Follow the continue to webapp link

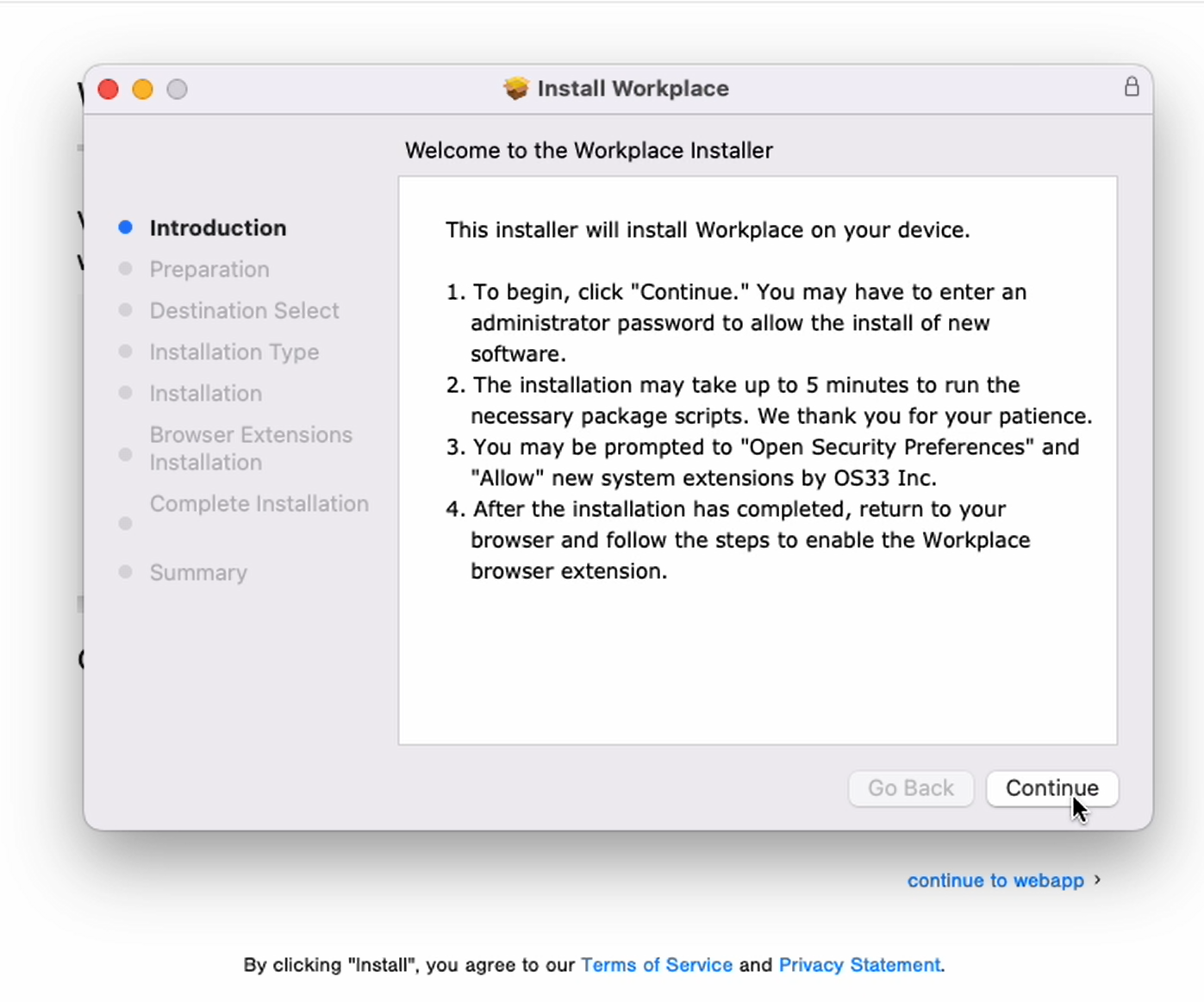[x=995, y=881]
